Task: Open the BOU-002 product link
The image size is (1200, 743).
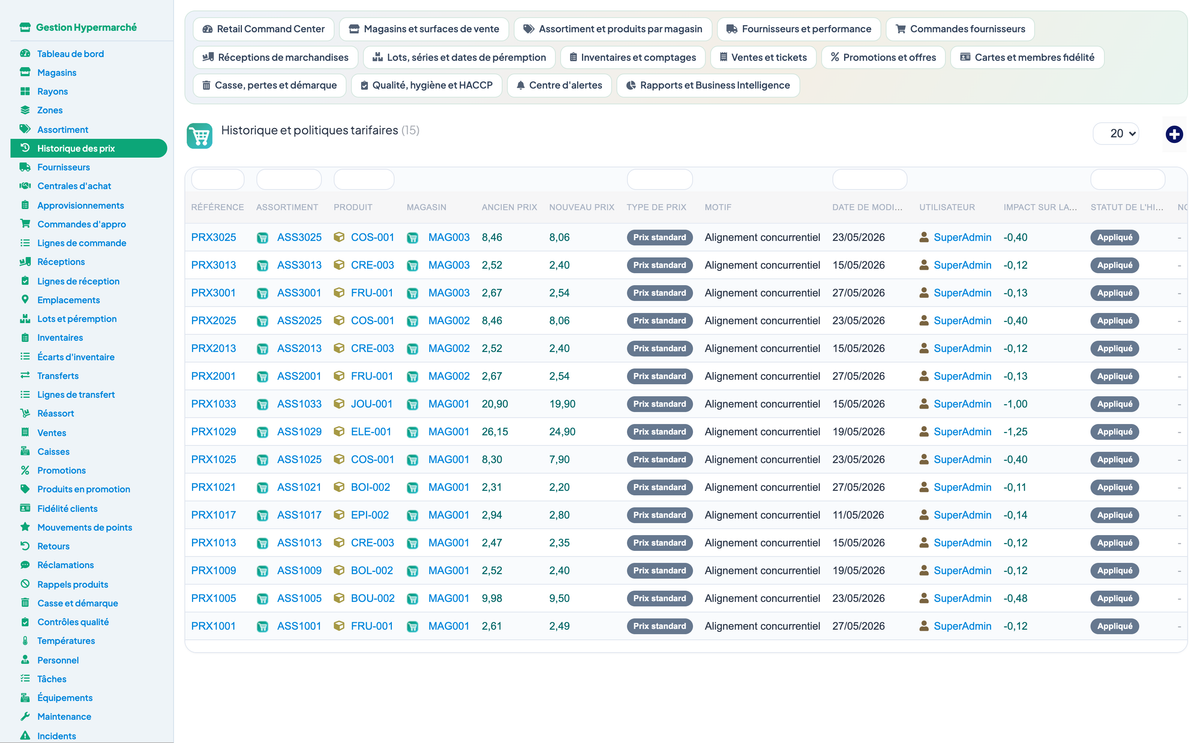Action: point(372,598)
